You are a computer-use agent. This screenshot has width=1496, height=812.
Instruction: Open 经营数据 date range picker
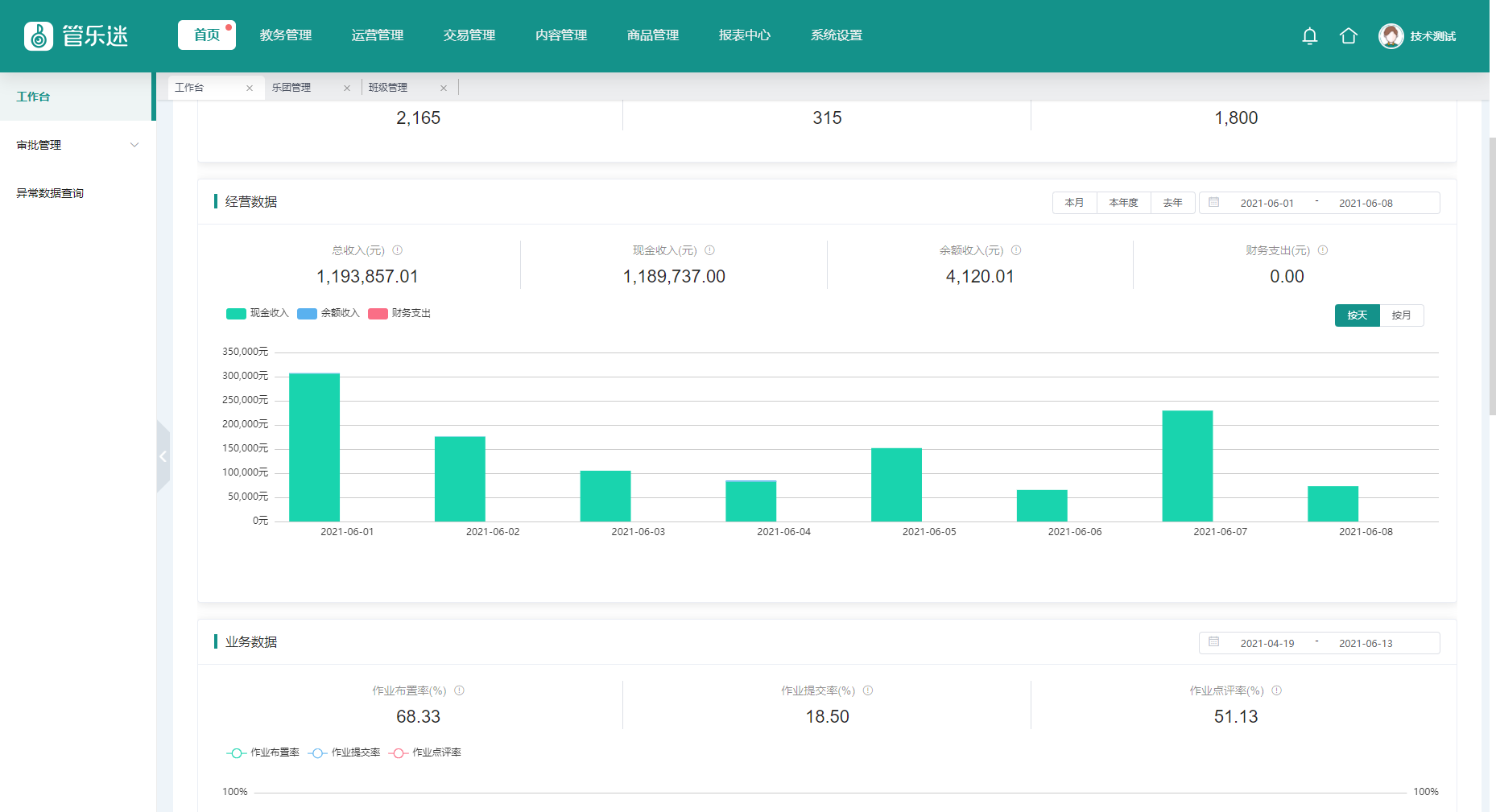click(x=1319, y=203)
